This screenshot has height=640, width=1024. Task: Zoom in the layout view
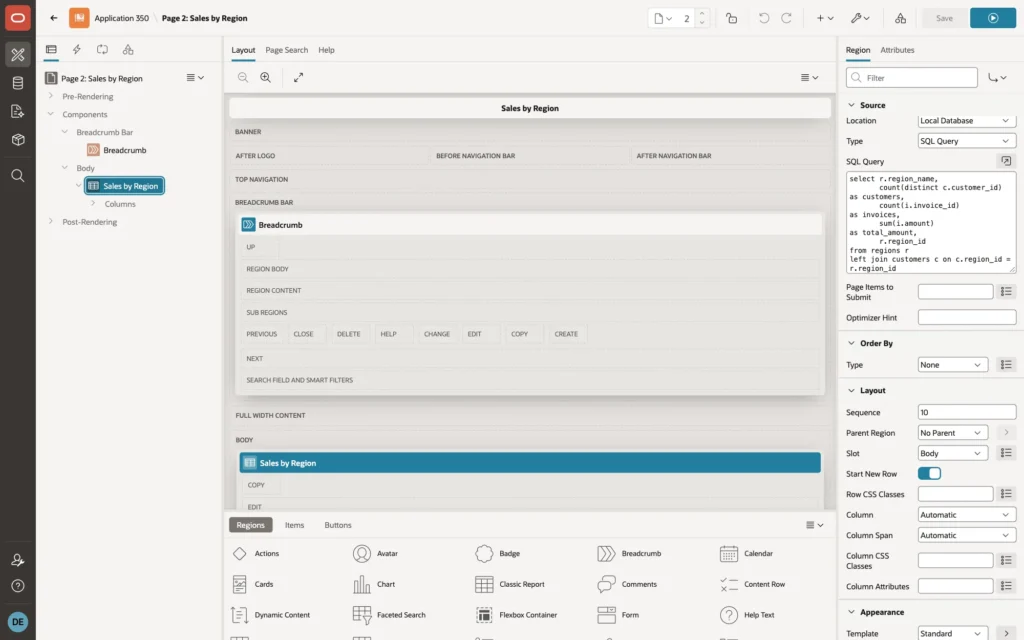(266, 77)
